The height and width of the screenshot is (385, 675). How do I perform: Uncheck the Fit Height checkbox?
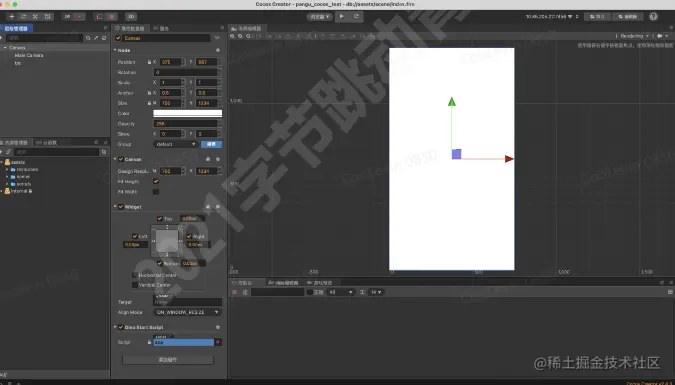pos(156,181)
